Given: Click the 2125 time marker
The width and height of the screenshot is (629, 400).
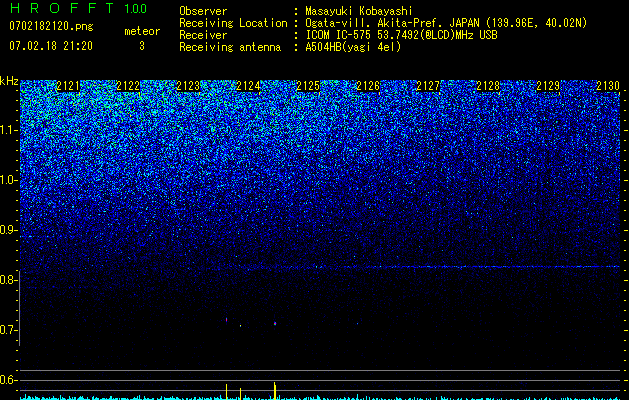Looking at the screenshot, I should click(x=308, y=86).
